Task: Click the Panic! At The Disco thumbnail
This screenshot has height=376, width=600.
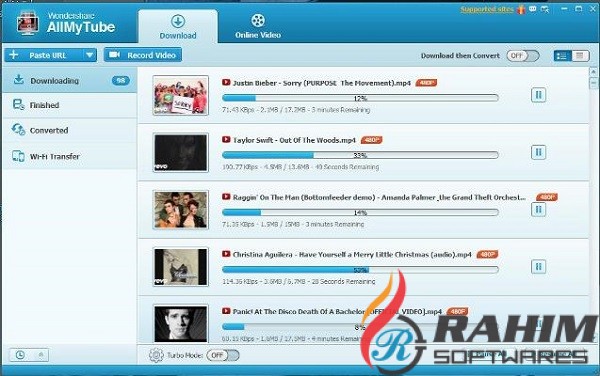Action: pos(181,324)
